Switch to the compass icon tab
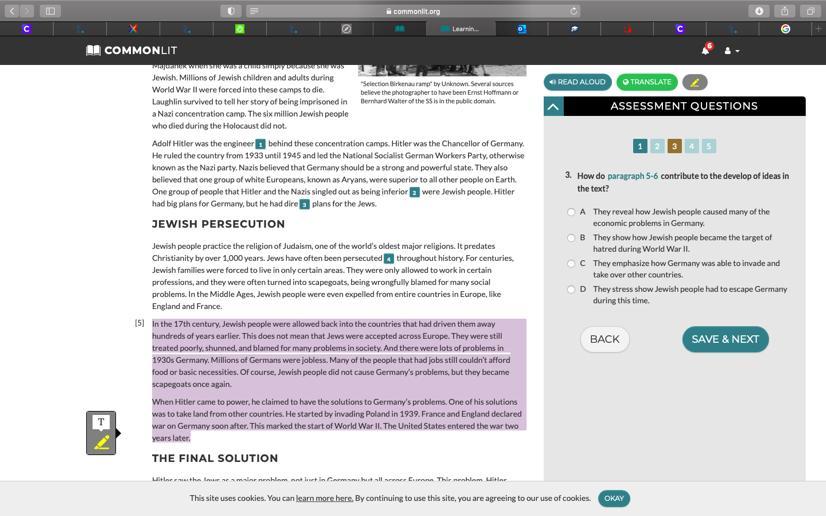826x516 pixels. pos(346,29)
